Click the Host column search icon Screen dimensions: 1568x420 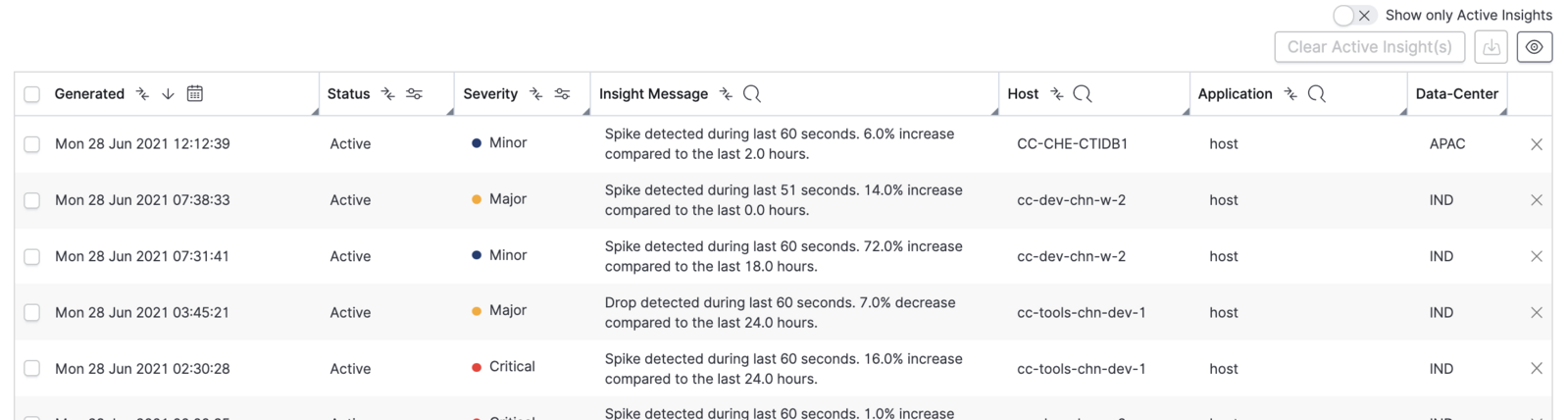tap(1083, 93)
